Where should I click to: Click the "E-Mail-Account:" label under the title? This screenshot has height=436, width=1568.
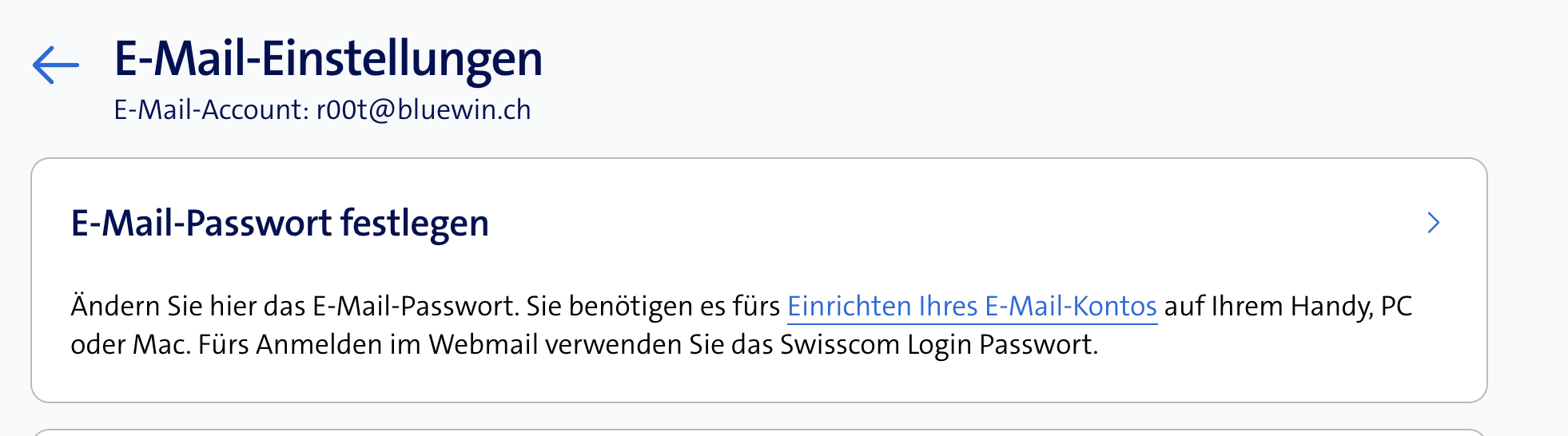[x=211, y=110]
